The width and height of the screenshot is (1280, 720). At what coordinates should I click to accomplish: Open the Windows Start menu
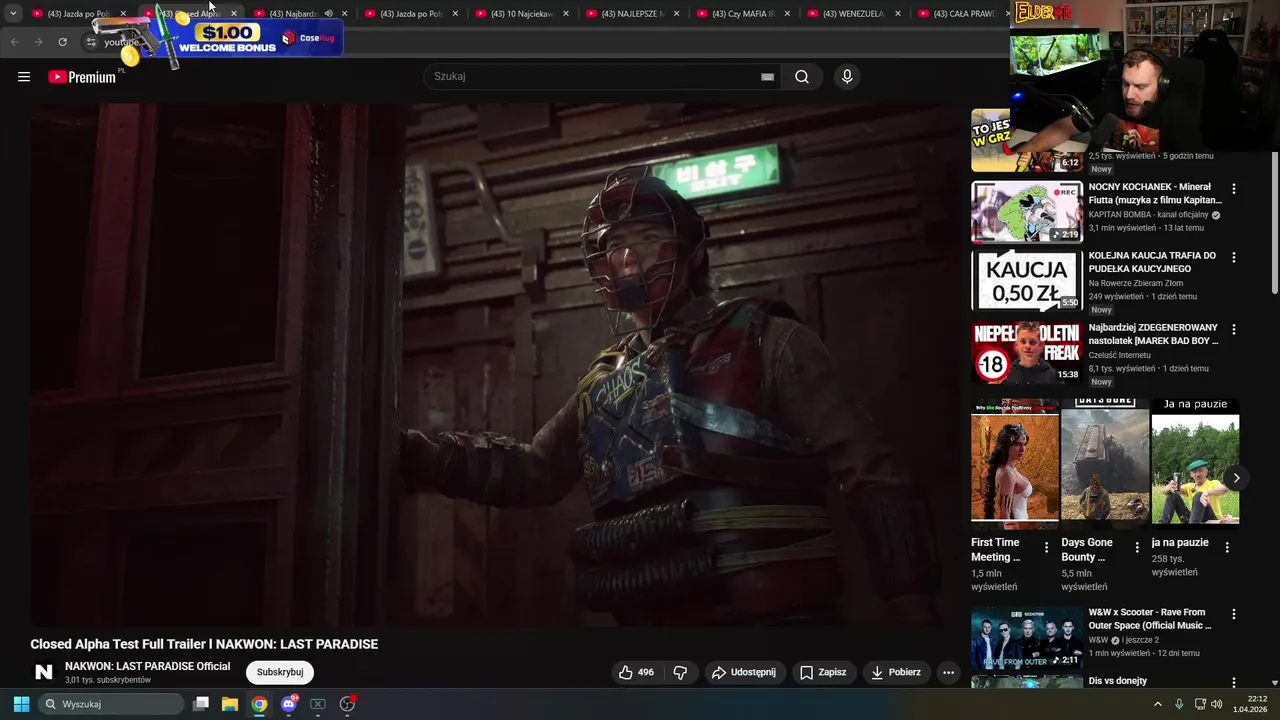[21, 704]
